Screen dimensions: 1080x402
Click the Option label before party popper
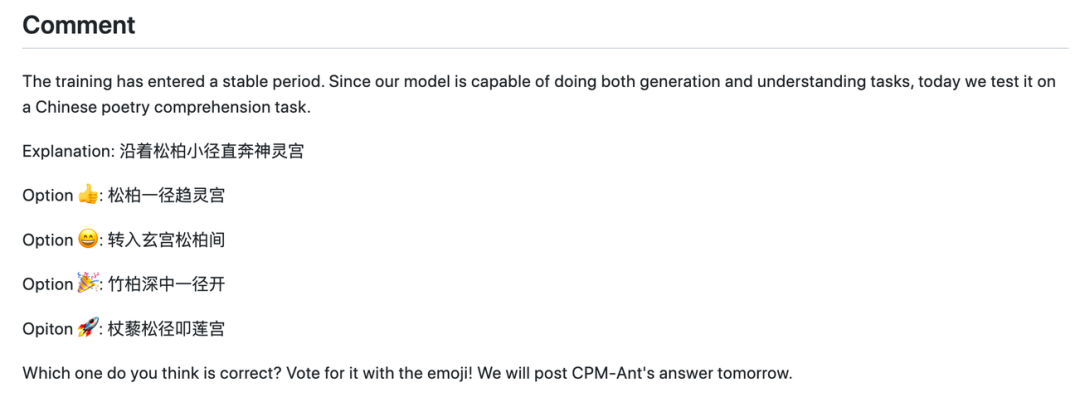click(x=47, y=284)
